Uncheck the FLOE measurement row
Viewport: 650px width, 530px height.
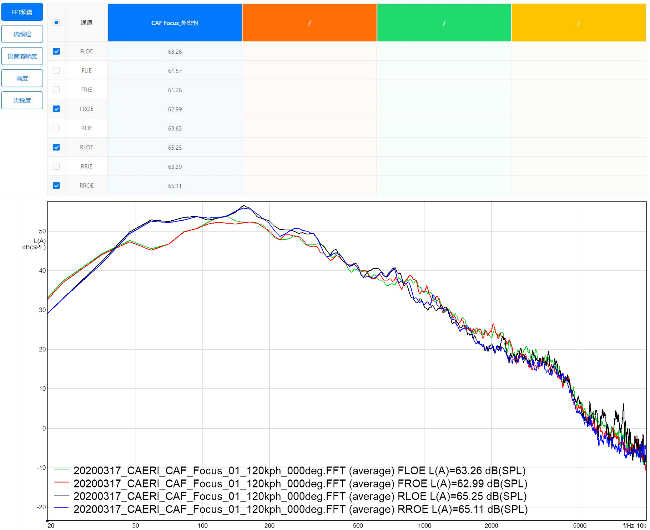56,51
